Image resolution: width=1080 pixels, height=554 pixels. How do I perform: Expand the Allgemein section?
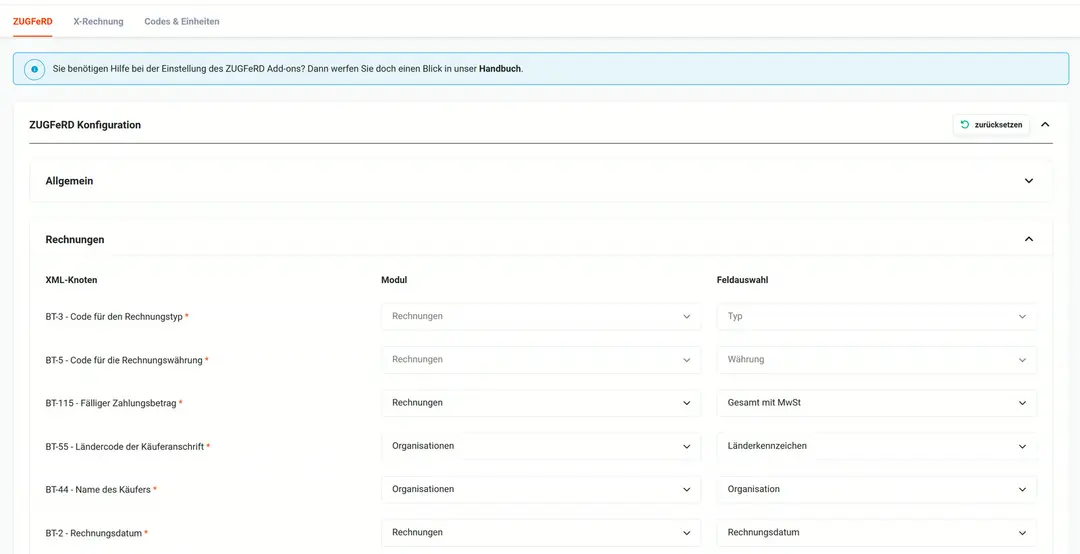(x=1029, y=181)
